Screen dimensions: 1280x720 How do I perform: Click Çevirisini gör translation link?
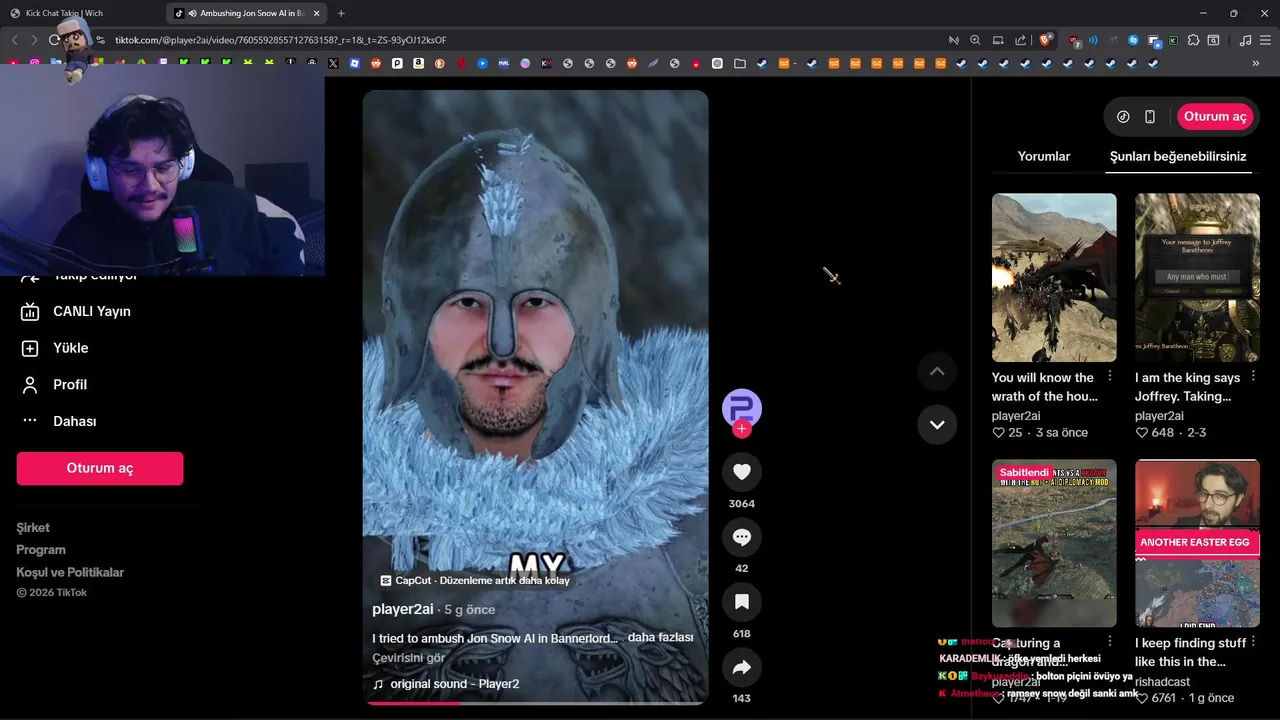(408, 658)
